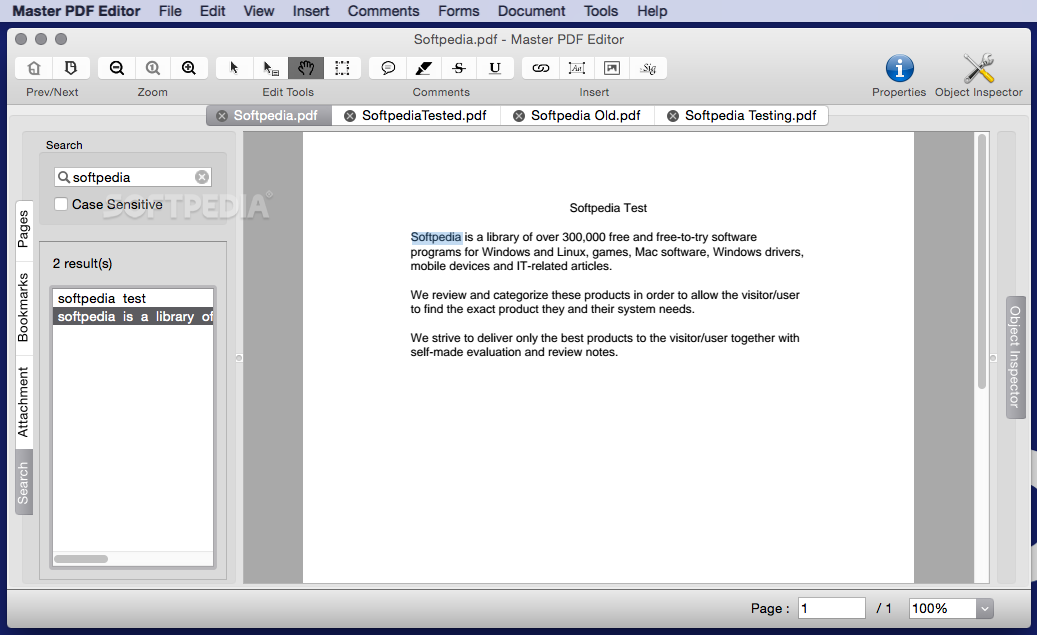
Task: Show the Pages side panel
Action: pyautogui.click(x=24, y=229)
